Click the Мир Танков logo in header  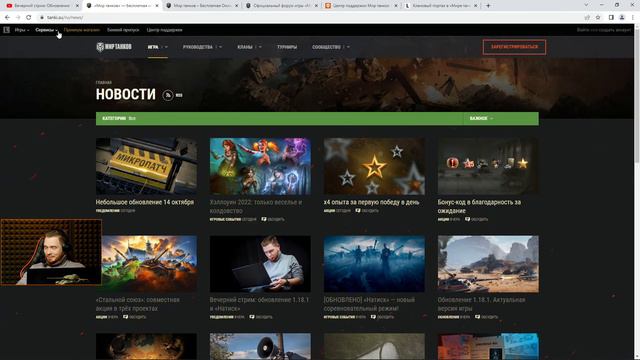coord(114,47)
